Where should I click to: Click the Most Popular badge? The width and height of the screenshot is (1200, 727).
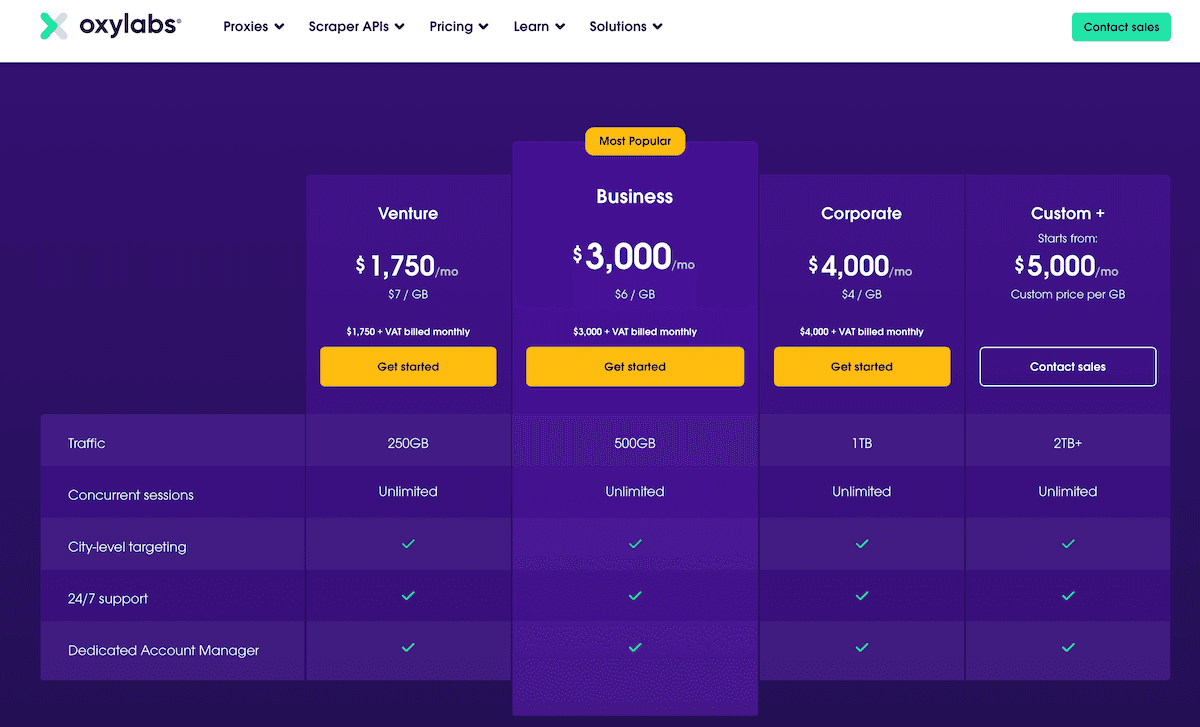coord(635,141)
